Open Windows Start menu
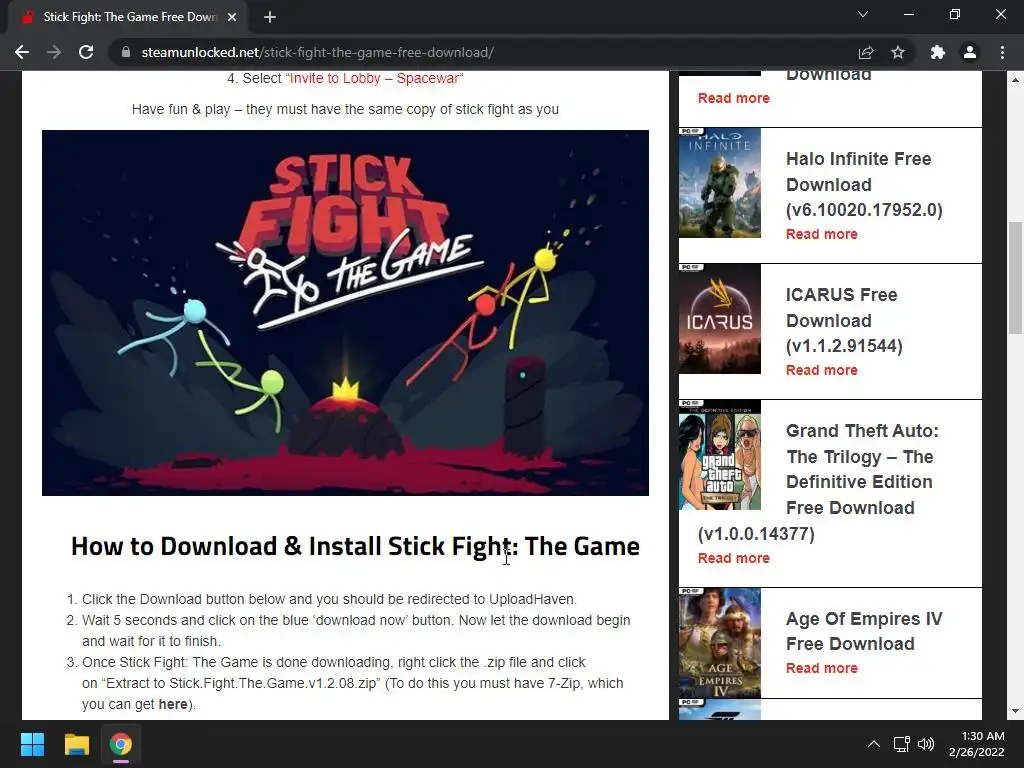Viewport: 1024px width, 768px height. (x=32, y=744)
